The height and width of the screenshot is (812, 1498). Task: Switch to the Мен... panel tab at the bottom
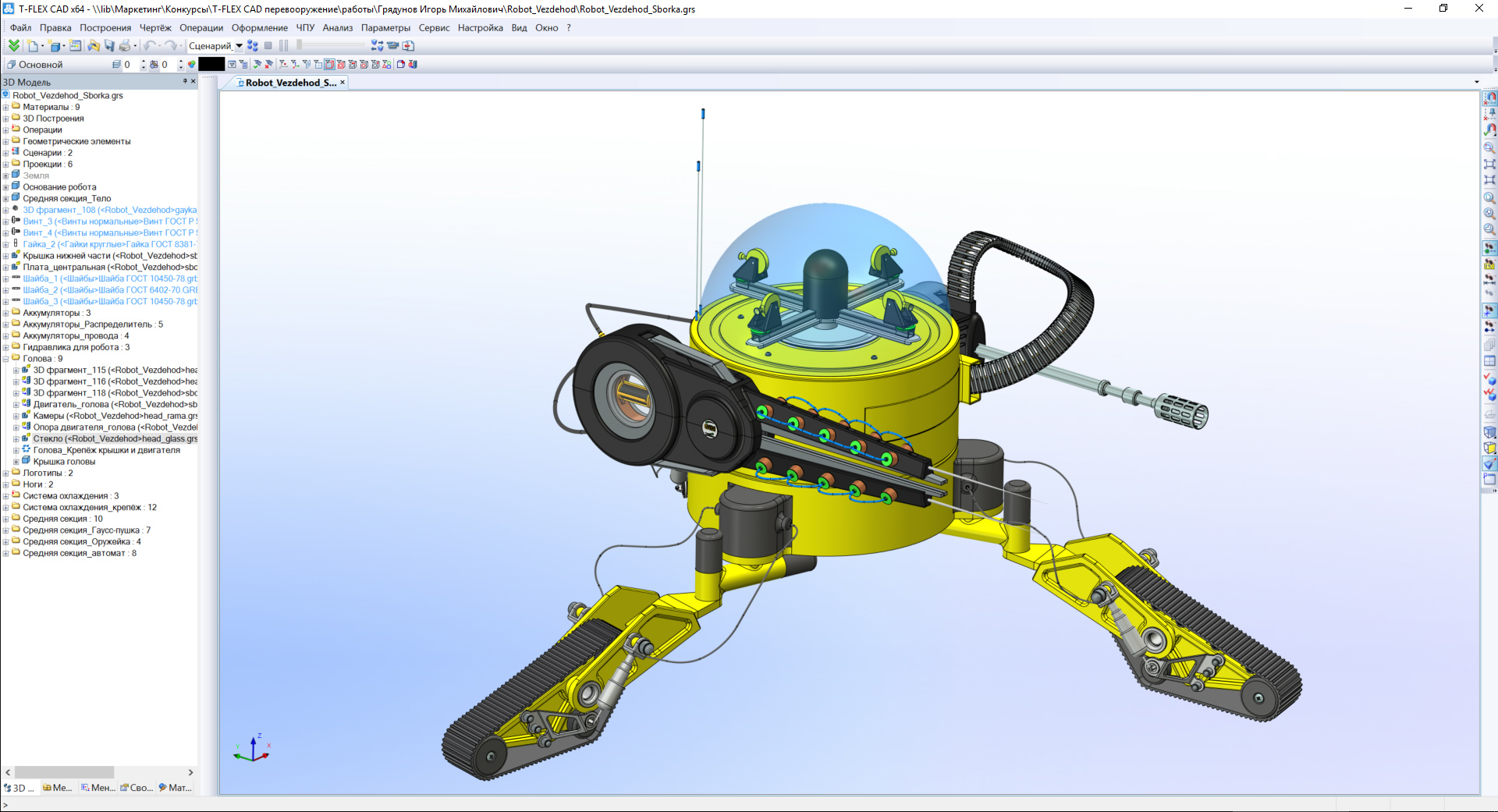(98, 788)
